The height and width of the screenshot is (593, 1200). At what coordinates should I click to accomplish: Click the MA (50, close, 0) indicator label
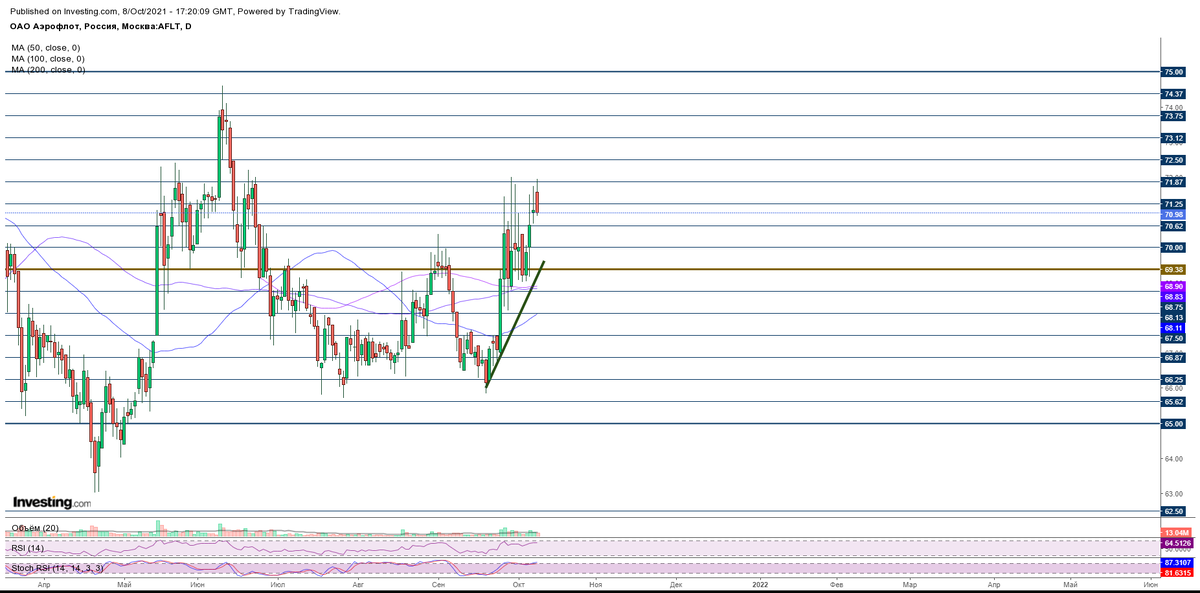(x=46, y=47)
